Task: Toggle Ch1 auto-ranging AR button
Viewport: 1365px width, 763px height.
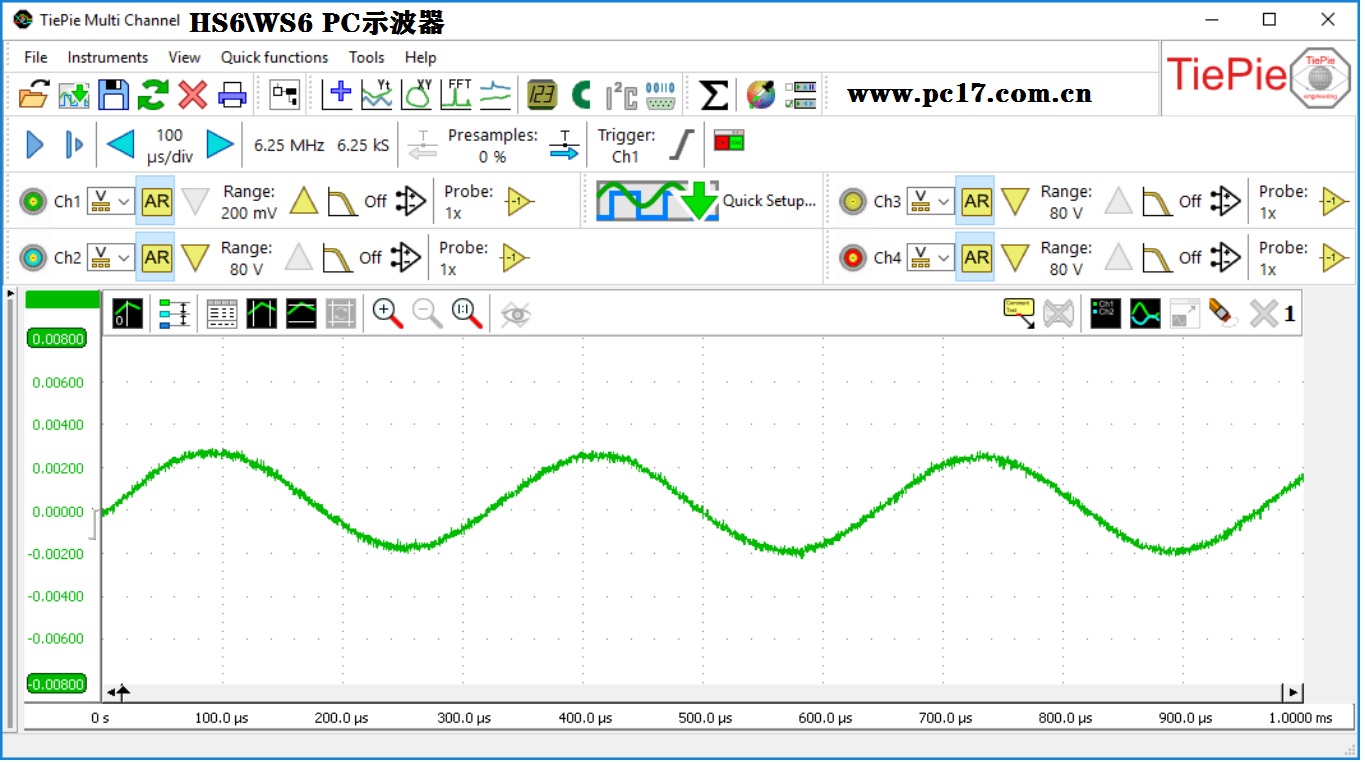Action: (x=156, y=201)
